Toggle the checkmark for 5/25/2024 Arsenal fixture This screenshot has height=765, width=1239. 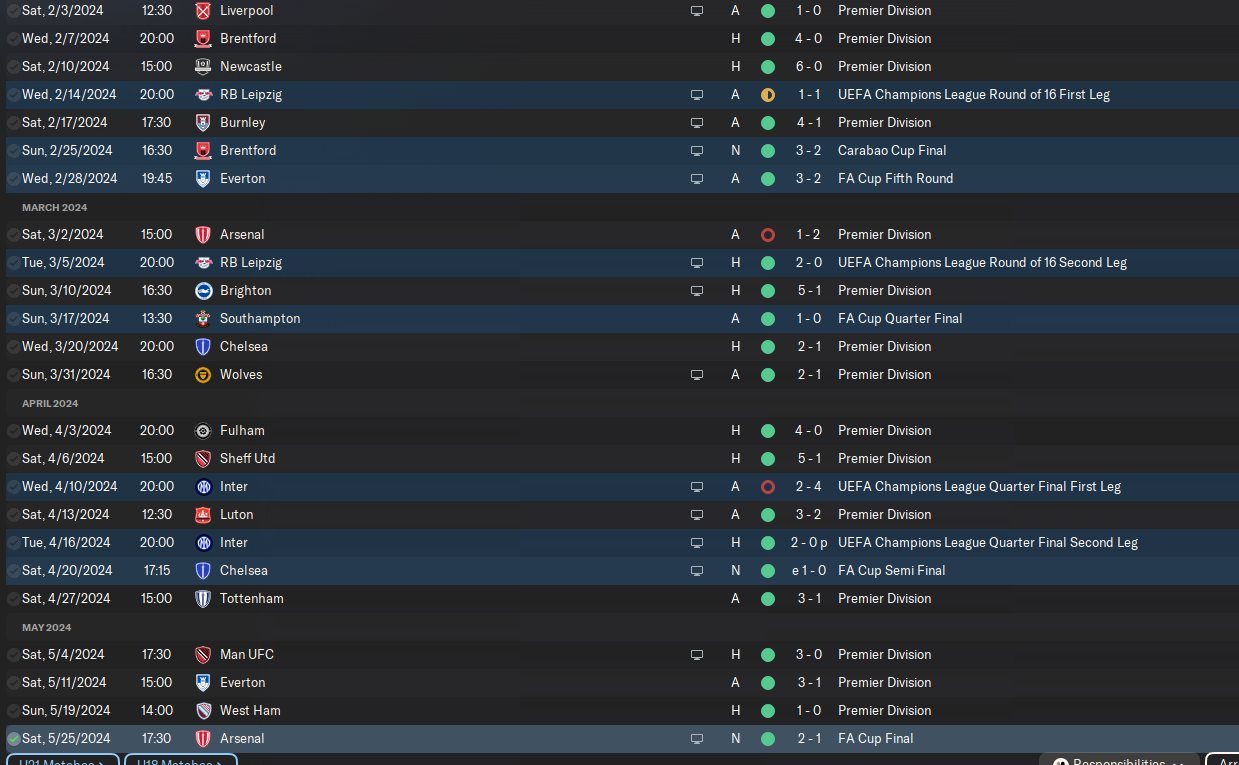coord(13,739)
